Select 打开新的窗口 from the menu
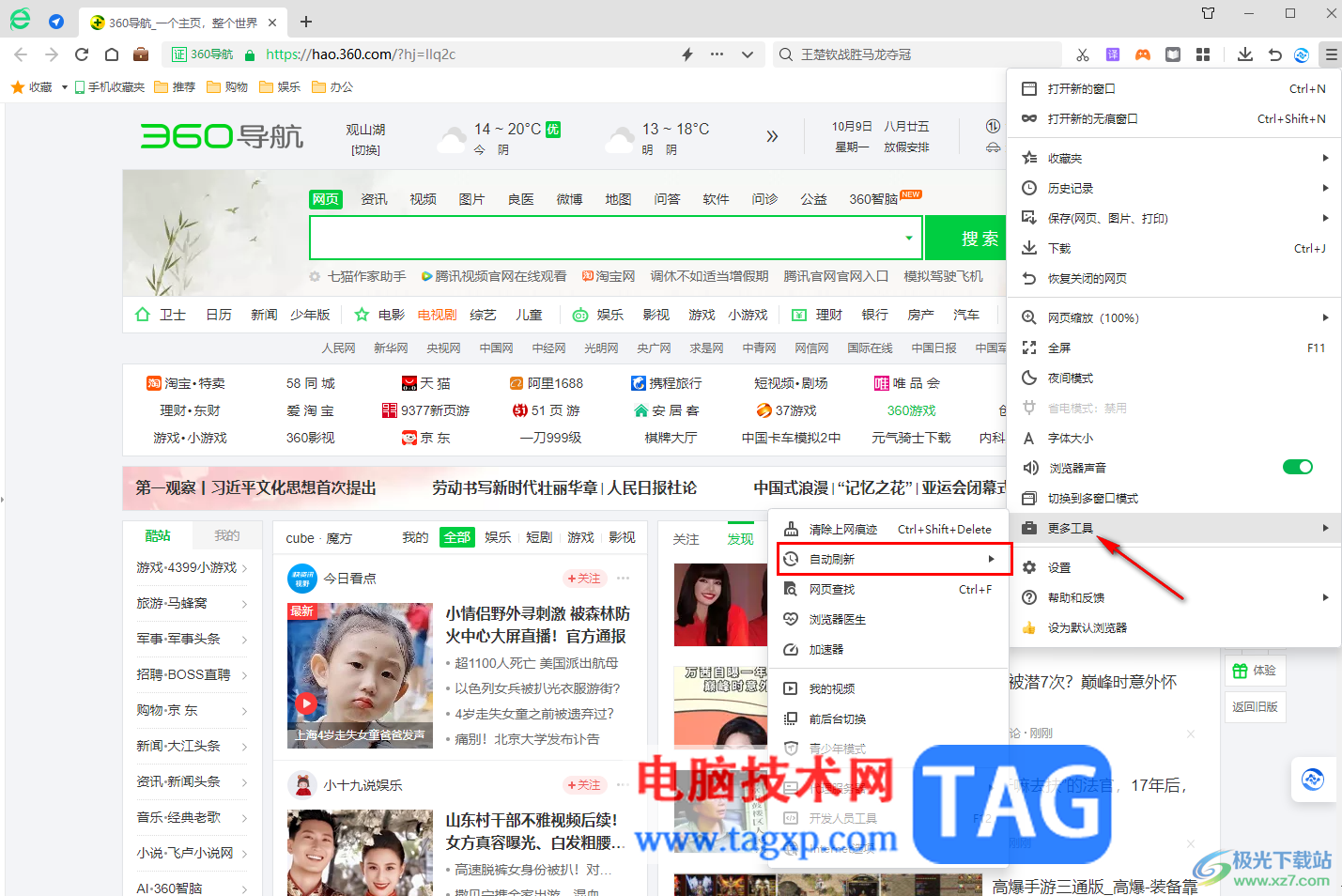 click(x=1174, y=88)
